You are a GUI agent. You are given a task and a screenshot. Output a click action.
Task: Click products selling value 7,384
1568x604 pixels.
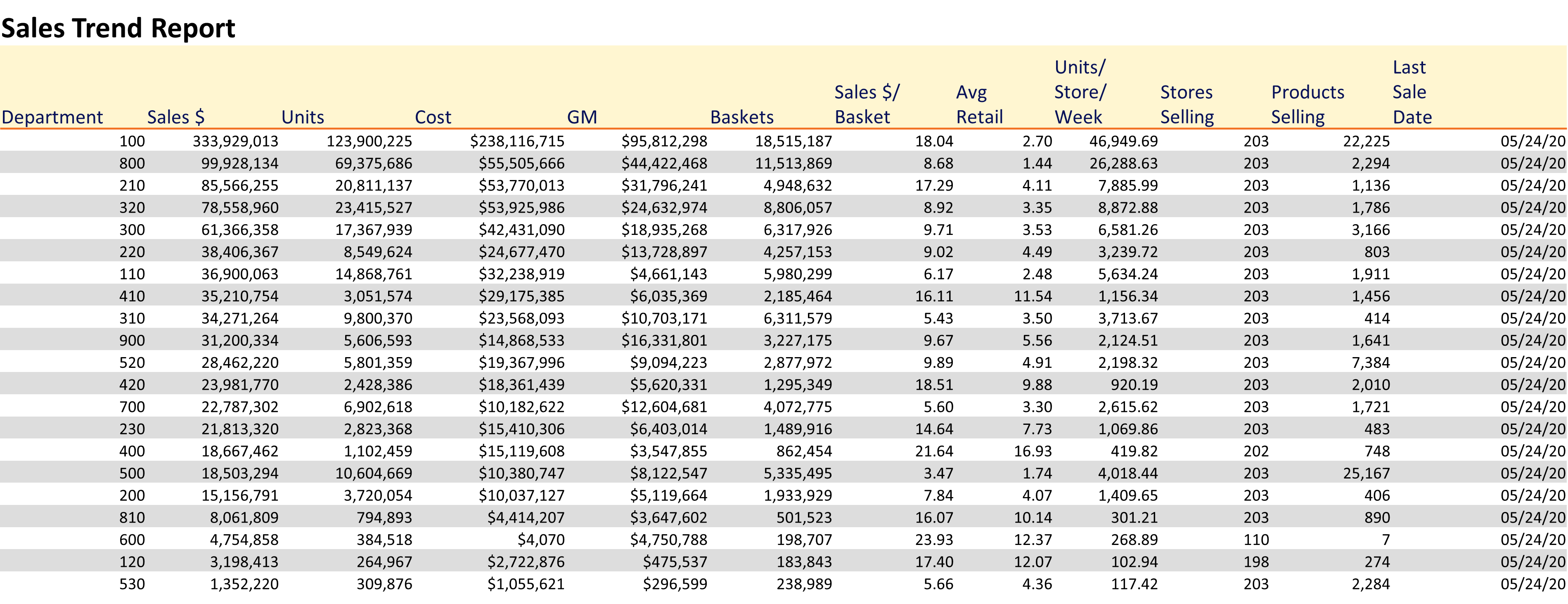[1371, 363]
